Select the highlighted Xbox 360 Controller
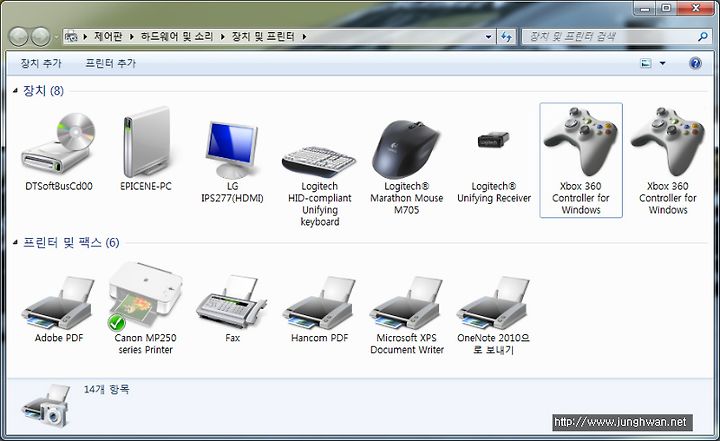Screen dimensions: 720x441 (581, 160)
